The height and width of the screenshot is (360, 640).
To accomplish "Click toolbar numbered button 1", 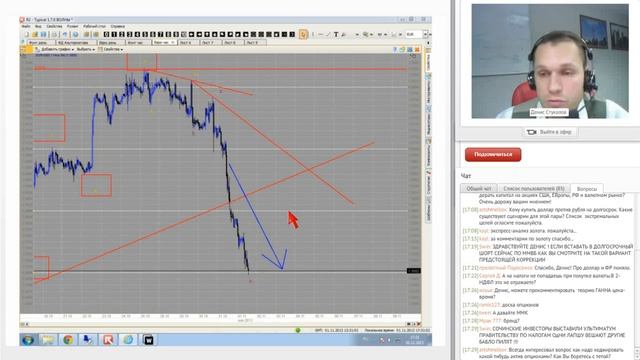I will pyautogui.click(x=114, y=35).
